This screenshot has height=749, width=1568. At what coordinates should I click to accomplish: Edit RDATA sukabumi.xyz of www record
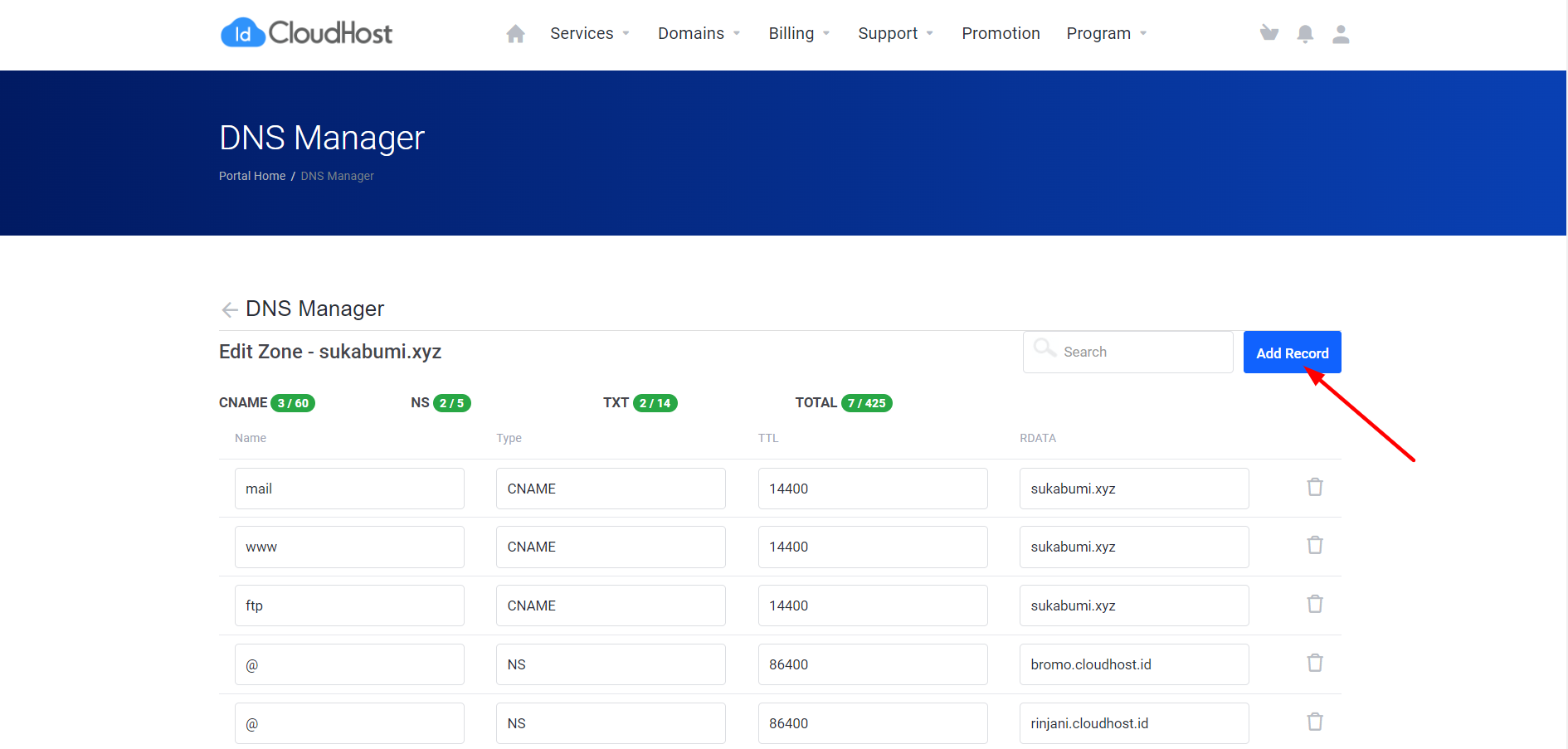click(x=1134, y=547)
